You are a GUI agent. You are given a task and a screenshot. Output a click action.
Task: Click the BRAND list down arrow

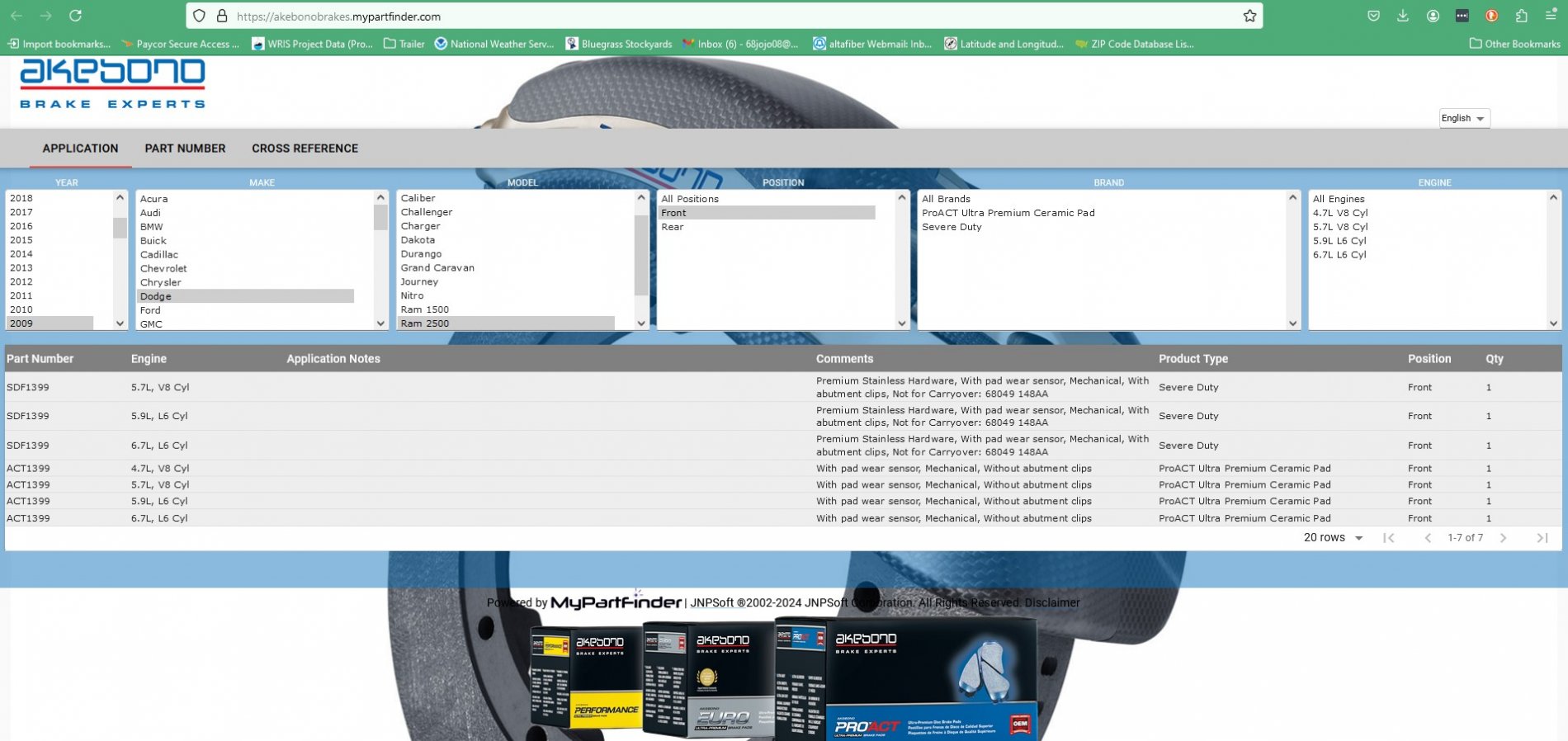pos(1293,323)
